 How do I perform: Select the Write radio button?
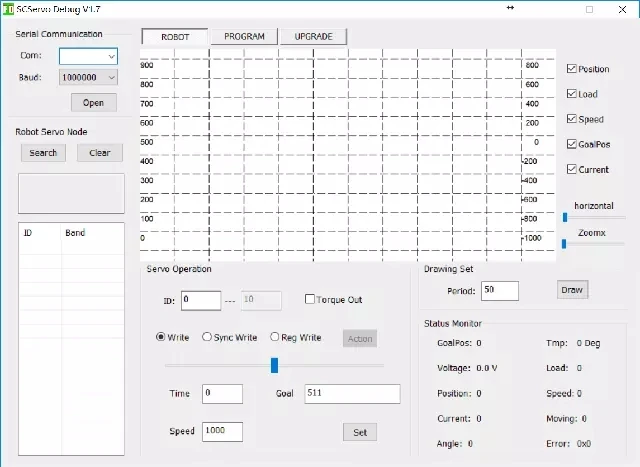pos(160,337)
